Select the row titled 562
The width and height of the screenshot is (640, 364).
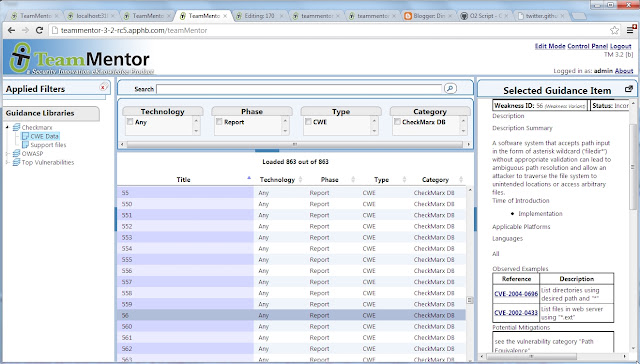coord(291,349)
